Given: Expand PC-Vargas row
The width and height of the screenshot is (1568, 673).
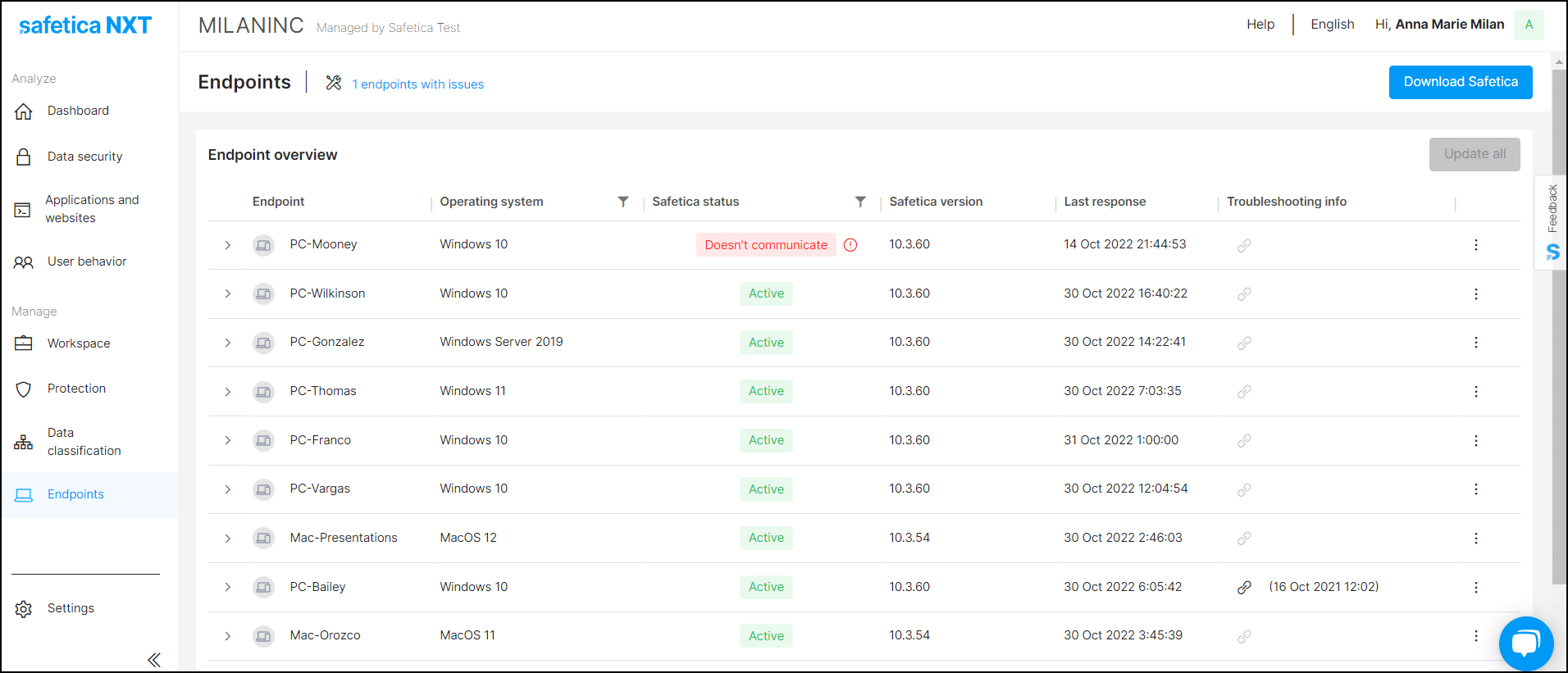Looking at the screenshot, I should click(228, 489).
